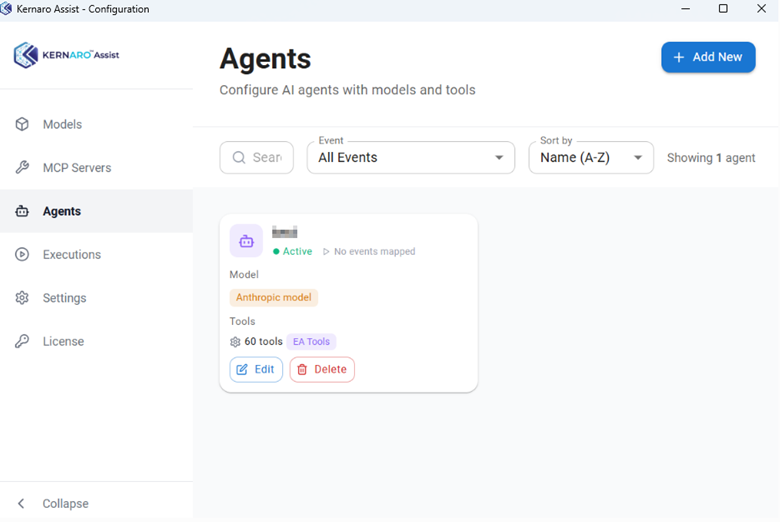
Task: Maximize the Kernaro Assist window
Action: 723,9
